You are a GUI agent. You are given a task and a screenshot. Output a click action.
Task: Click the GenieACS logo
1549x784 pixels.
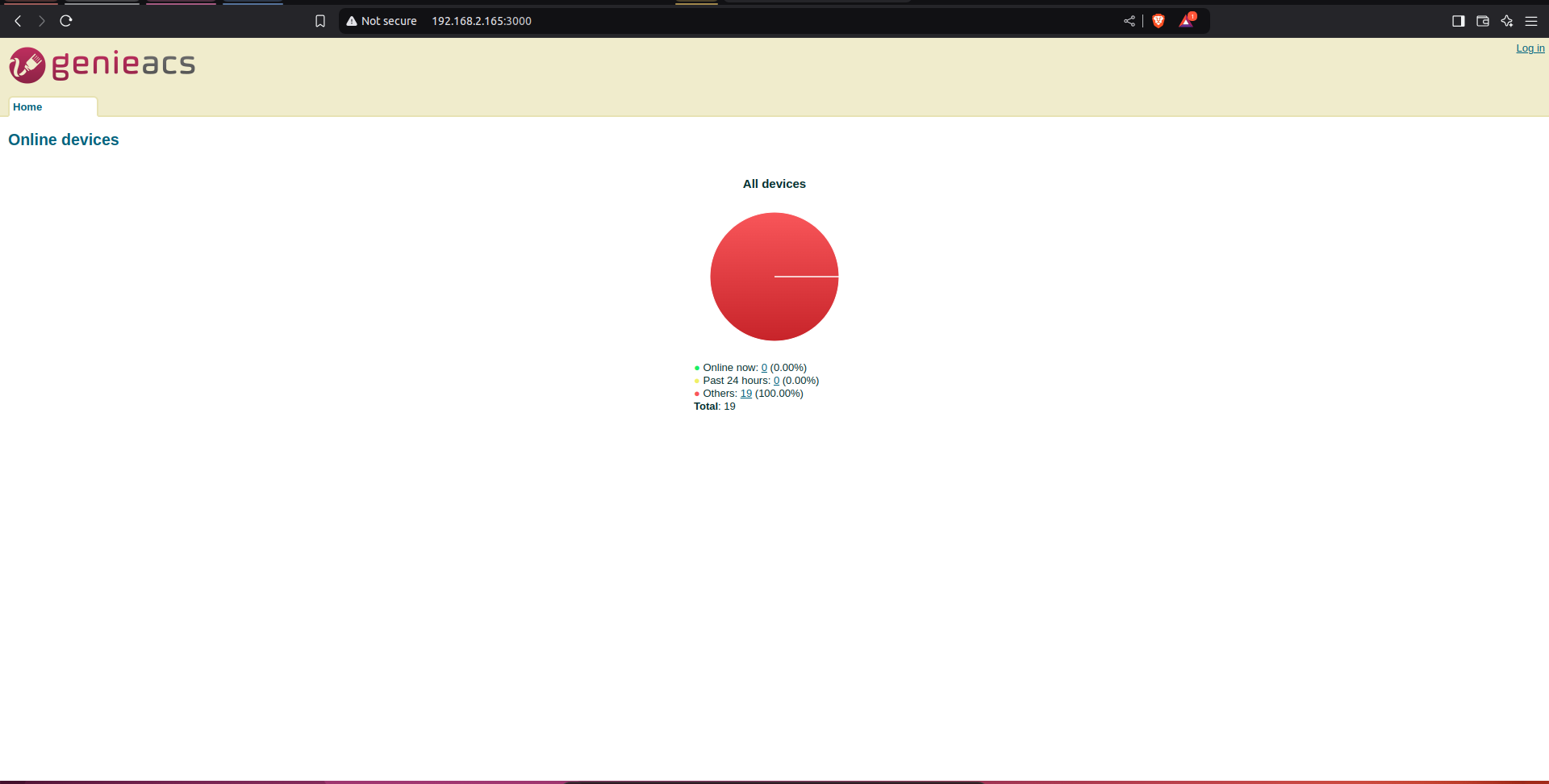click(x=102, y=65)
